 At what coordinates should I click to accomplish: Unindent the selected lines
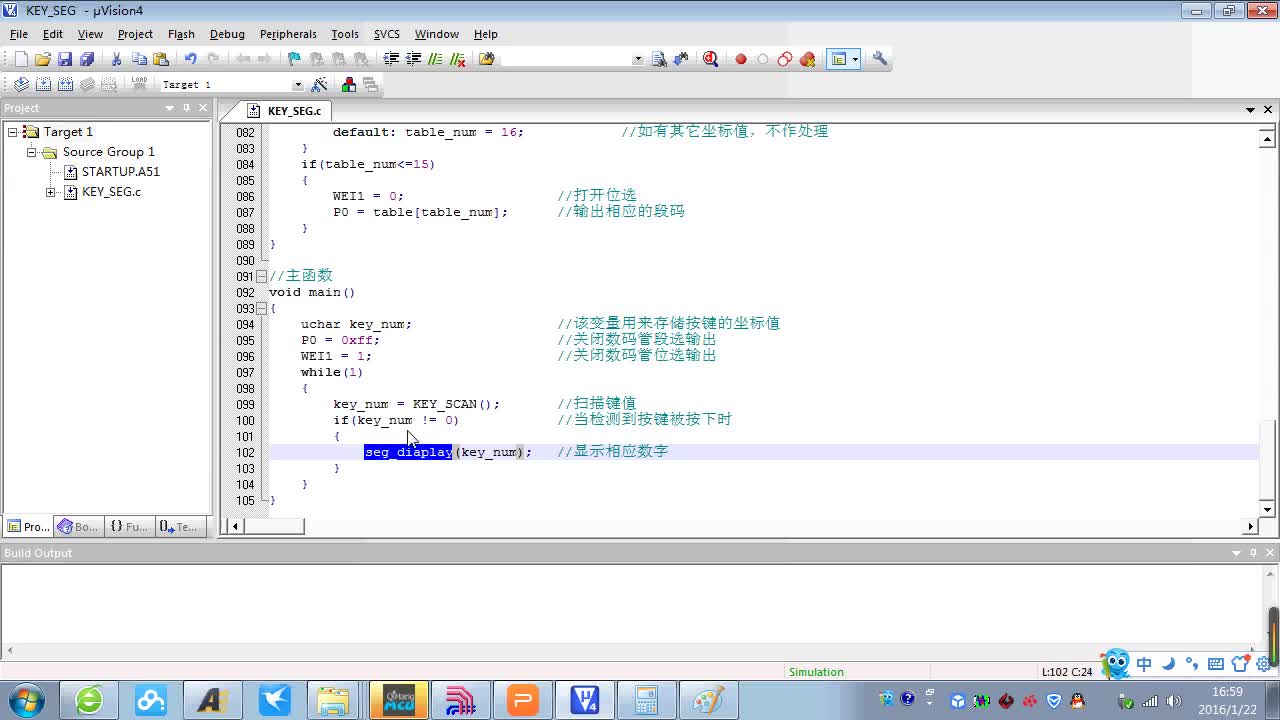[x=413, y=59]
